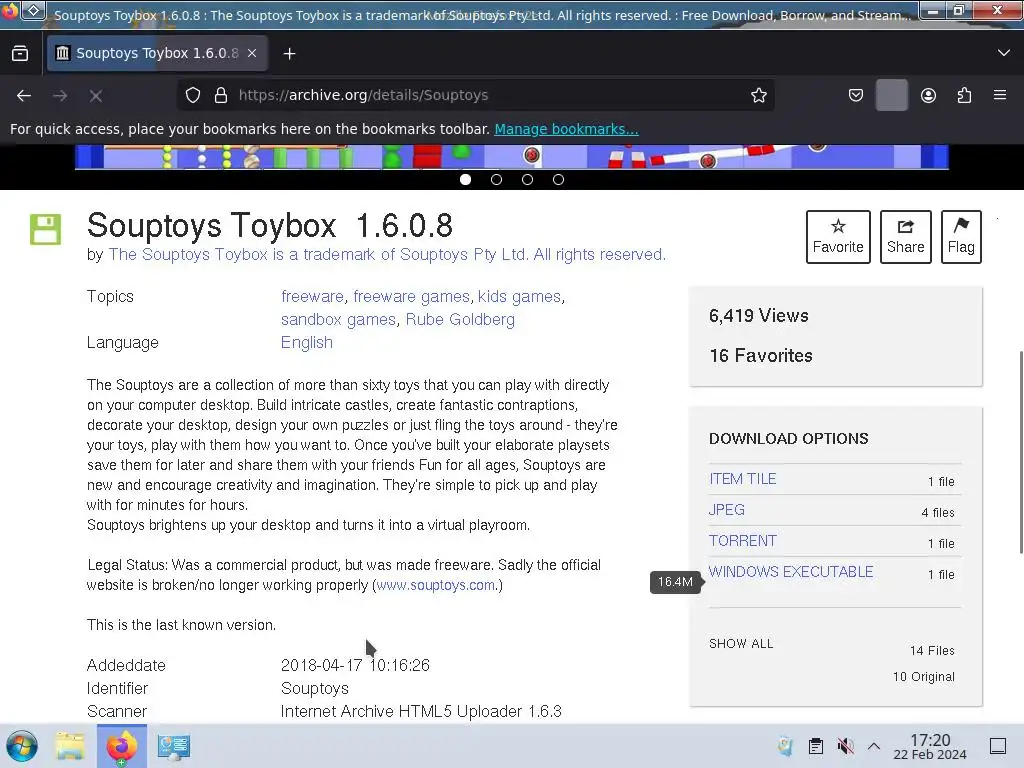Open the sandbox games topic
The image size is (1024, 768).
[x=338, y=319]
